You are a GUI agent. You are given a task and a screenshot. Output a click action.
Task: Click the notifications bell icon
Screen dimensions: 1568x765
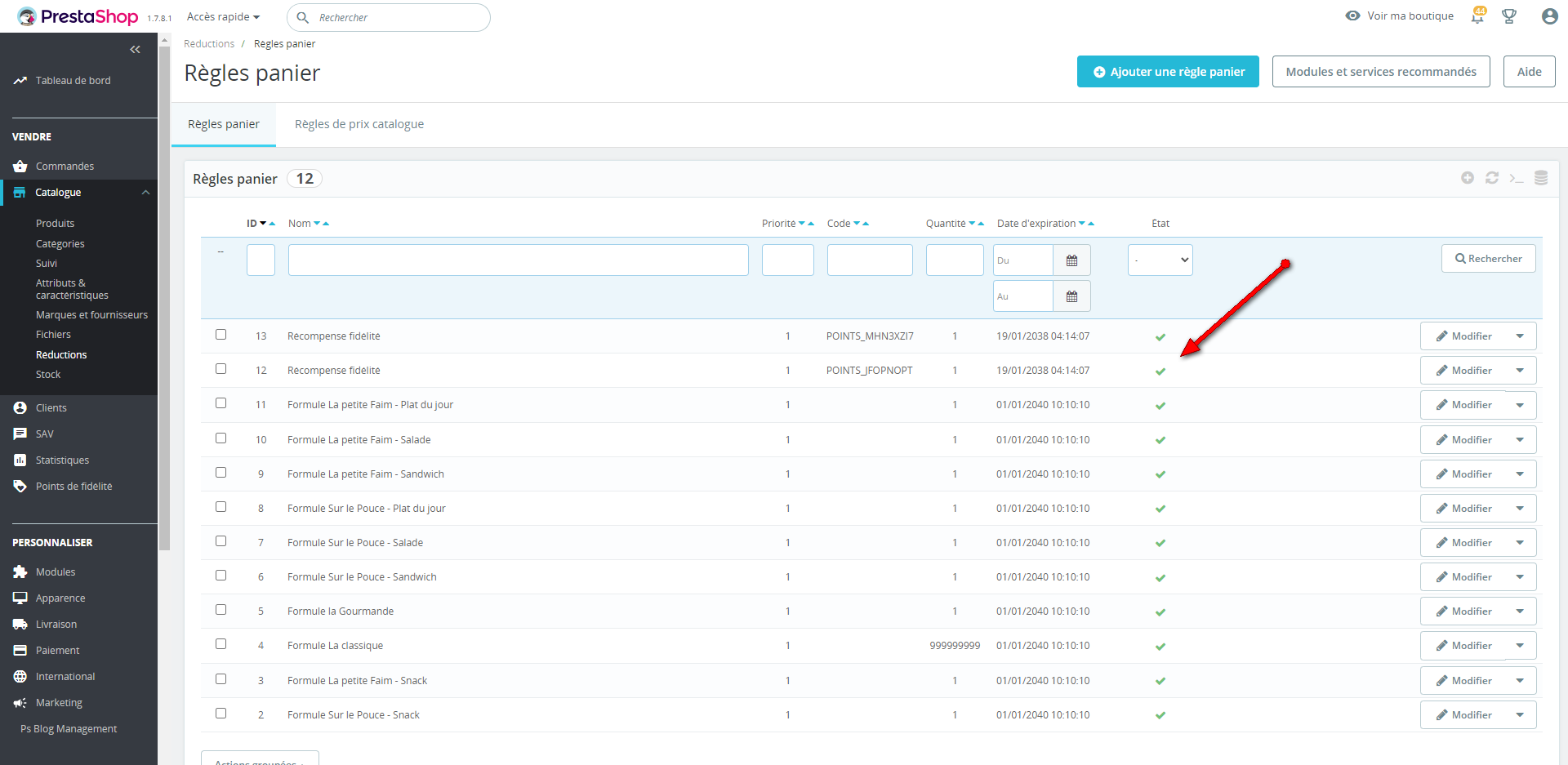click(x=1477, y=16)
